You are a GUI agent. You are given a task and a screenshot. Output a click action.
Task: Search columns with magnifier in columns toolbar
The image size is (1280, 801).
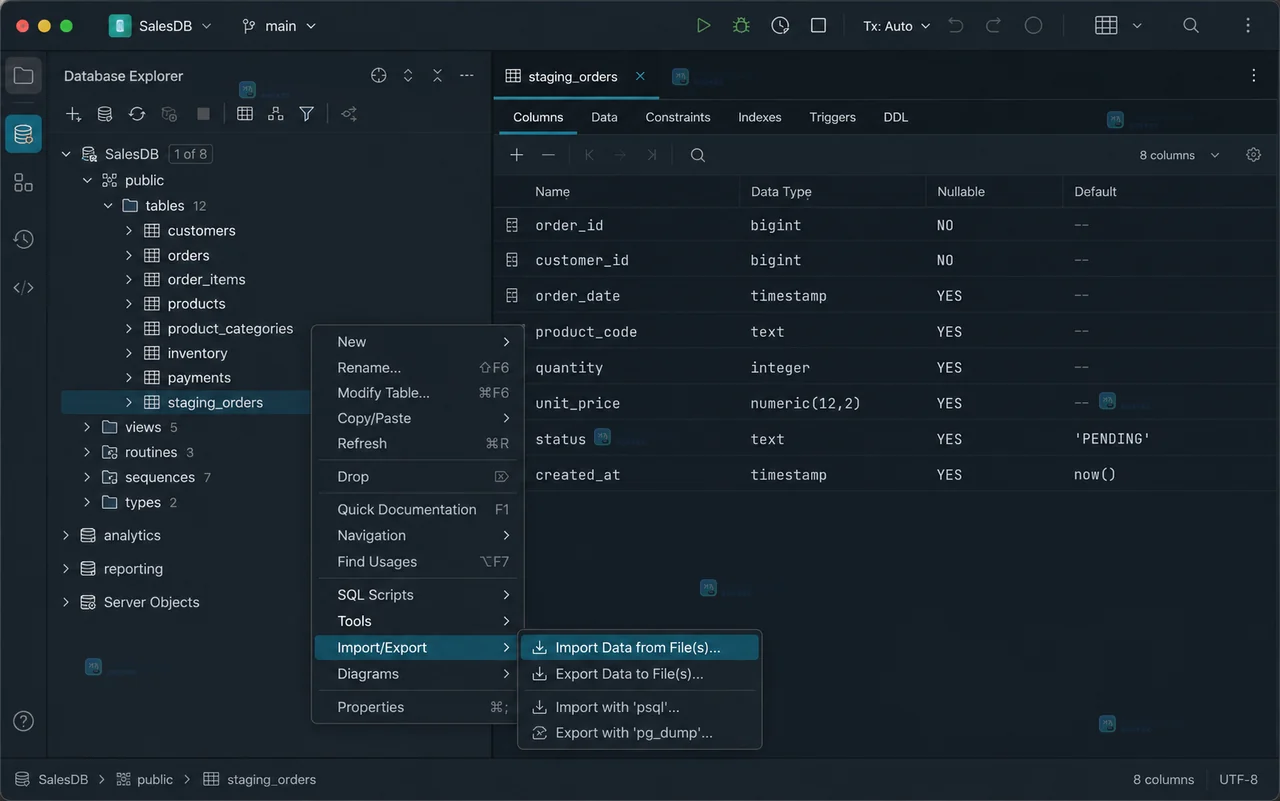698,155
